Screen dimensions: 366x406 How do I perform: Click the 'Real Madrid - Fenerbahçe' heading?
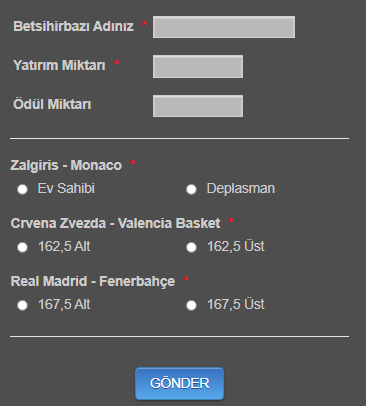[x=93, y=281]
